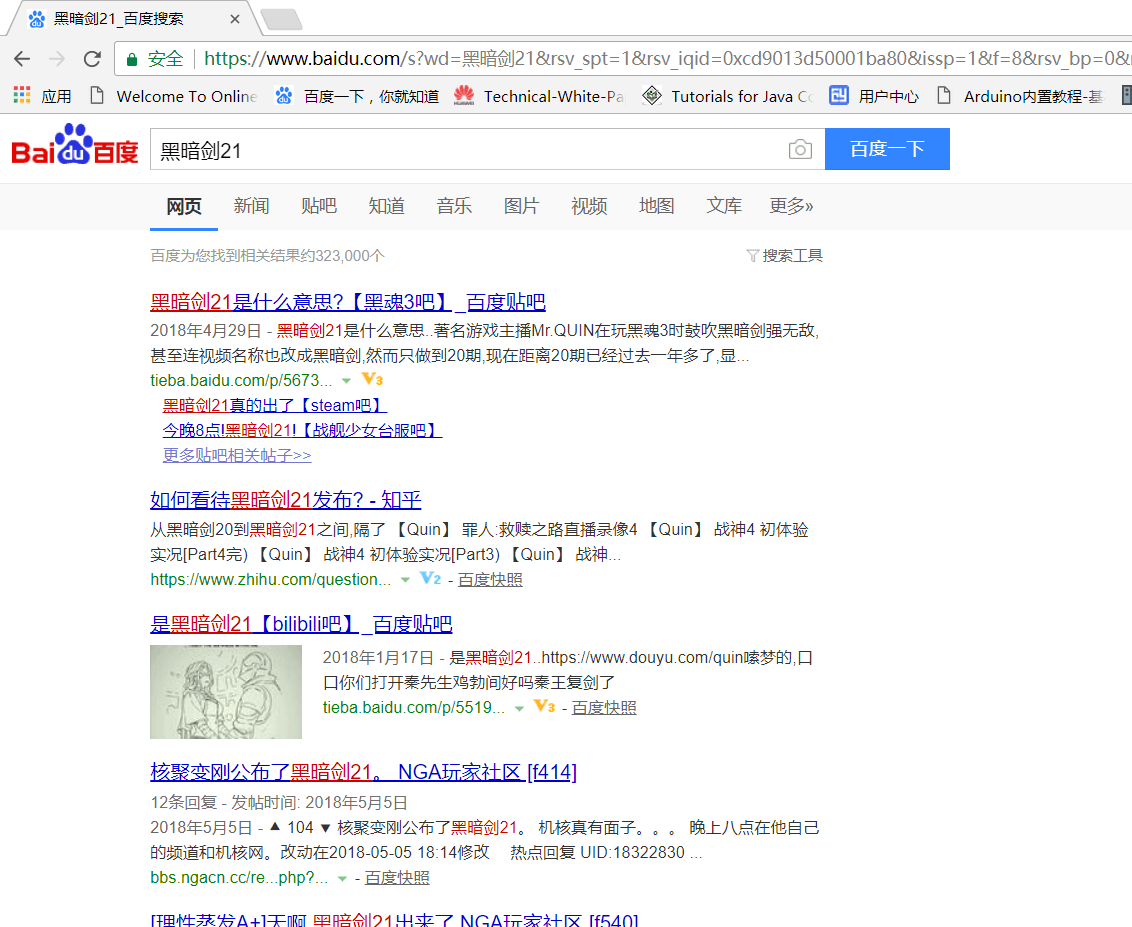Open the Arduino内置教程 bookmark
The image size is (1132, 927).
click(1019, 96)
